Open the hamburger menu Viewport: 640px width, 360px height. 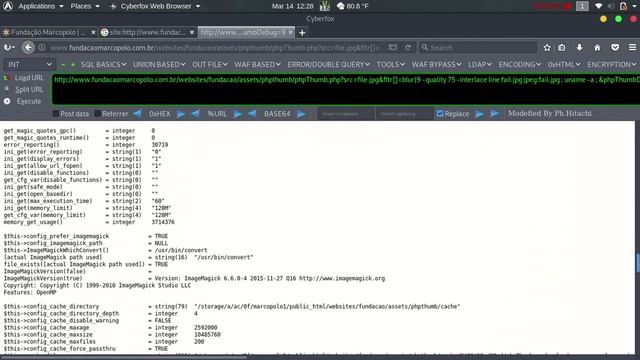[x=632, y=48]
